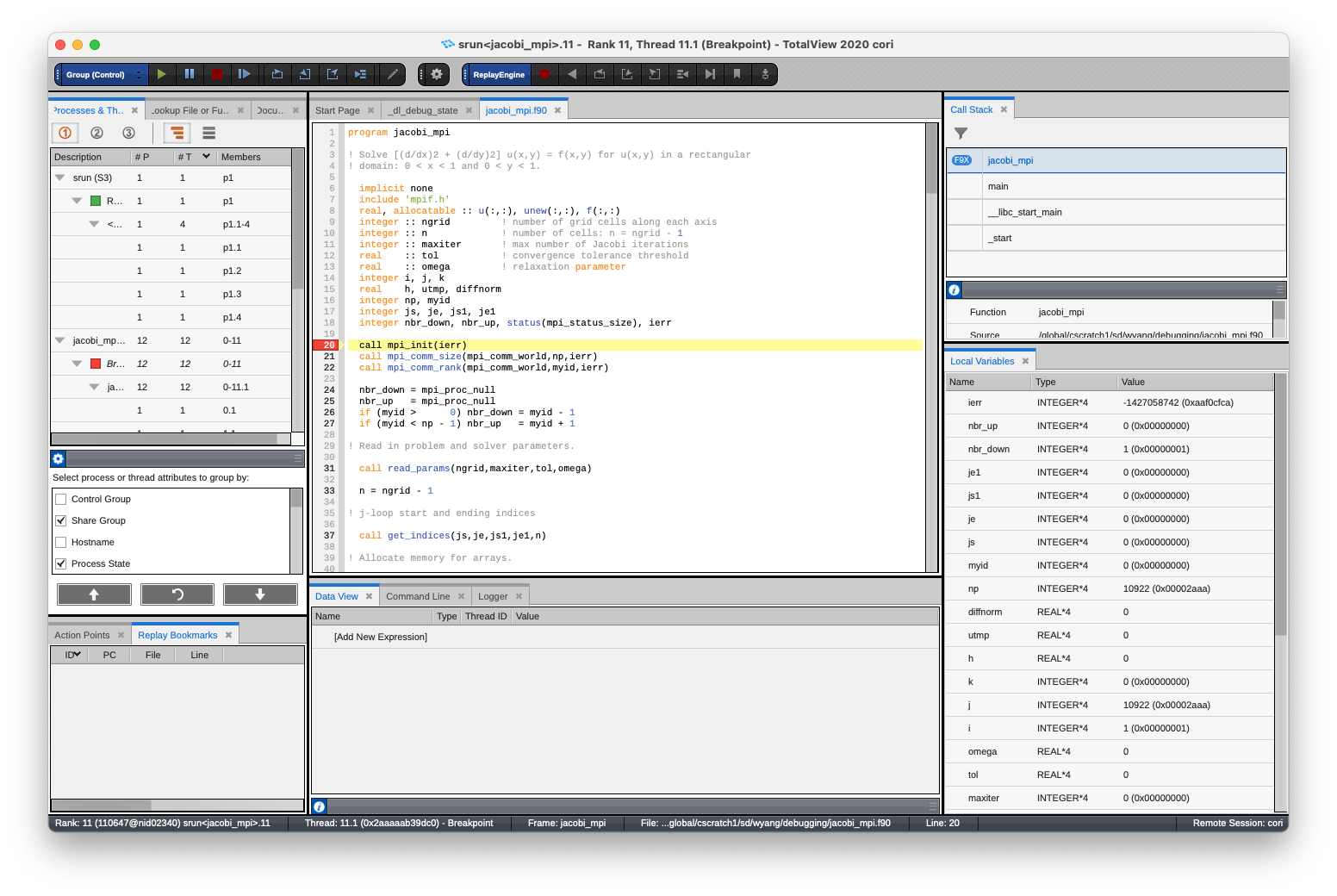Switch to flat list view icon
1337x896 pixels.
click(208, 133)
